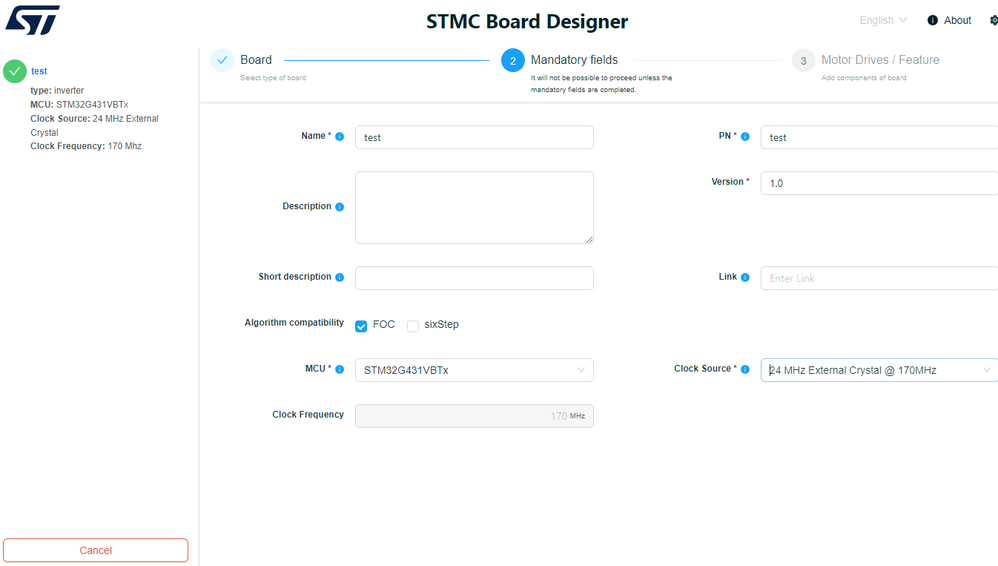This screenshot has width=998, height=566.
Task: Click the Description info icon
Action: click(339, 207)
